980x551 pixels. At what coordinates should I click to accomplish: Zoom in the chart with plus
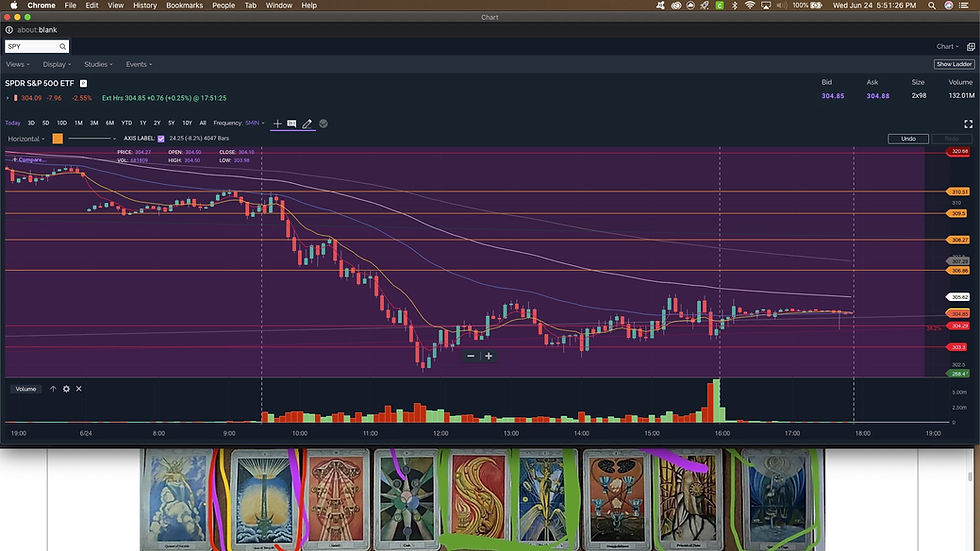[489, 356]
